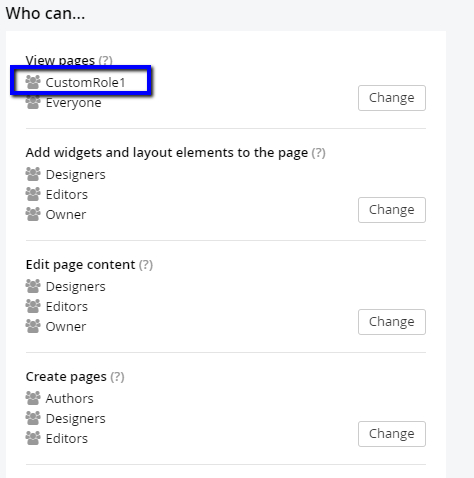Screen dimensions: 474x478
Task: Change who can add widgets and layout elements
Action: [x=392, y=210]
